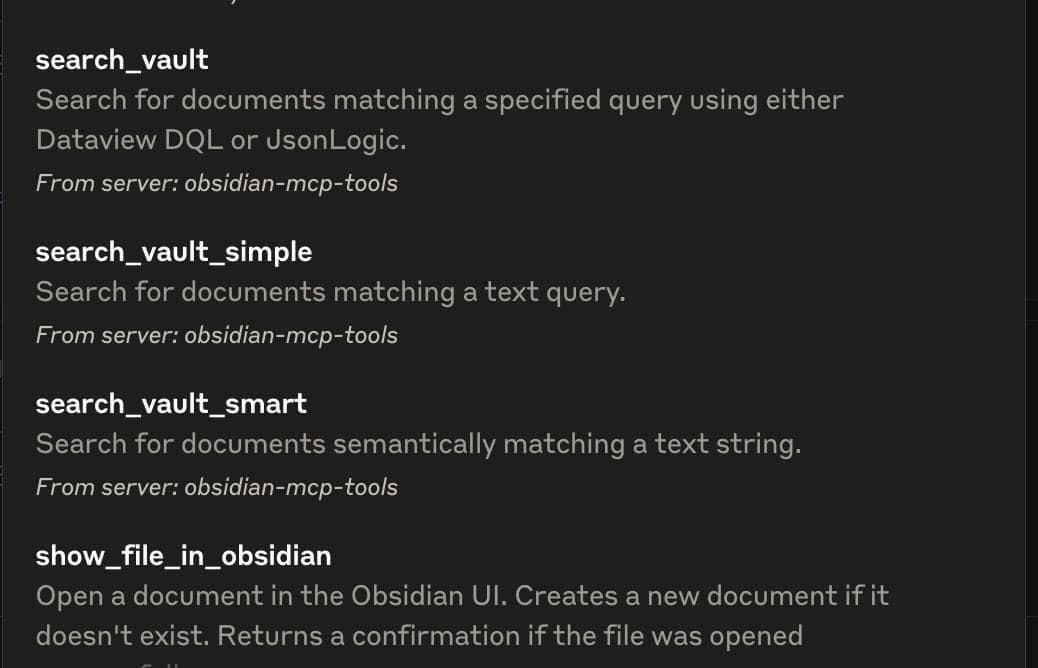Screen dimensions: 1038x668
Task: Click the server label under search_vault_smart
Action: click(216, 487)
